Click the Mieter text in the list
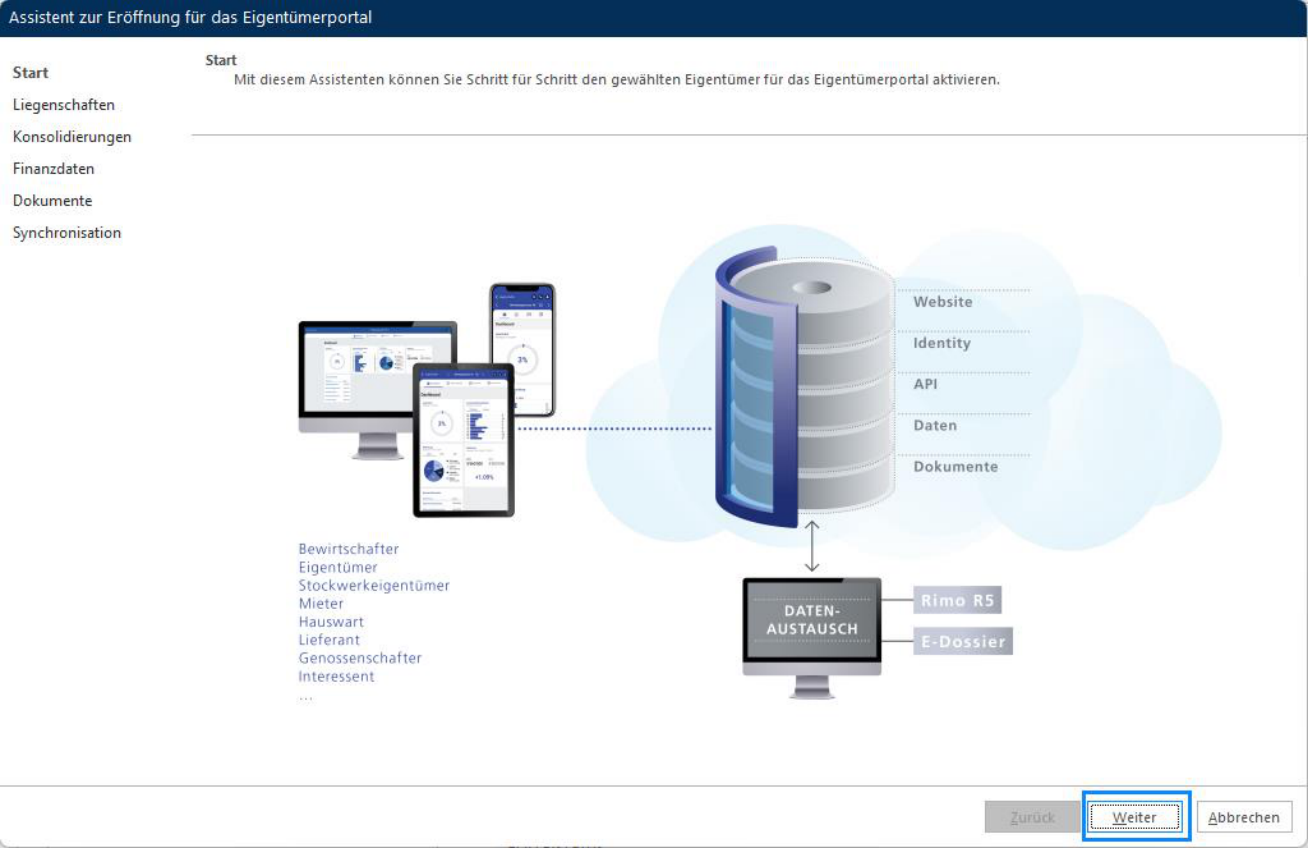 (321, 603)
